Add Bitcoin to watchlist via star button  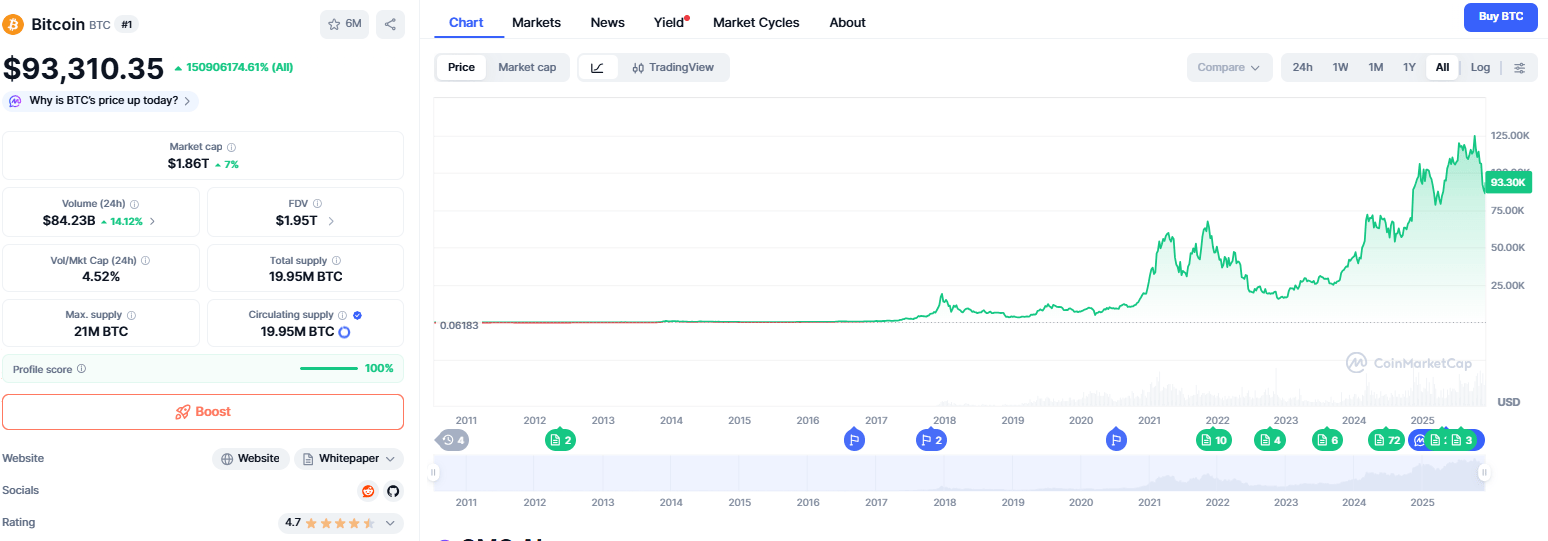[x=345, y=24]
